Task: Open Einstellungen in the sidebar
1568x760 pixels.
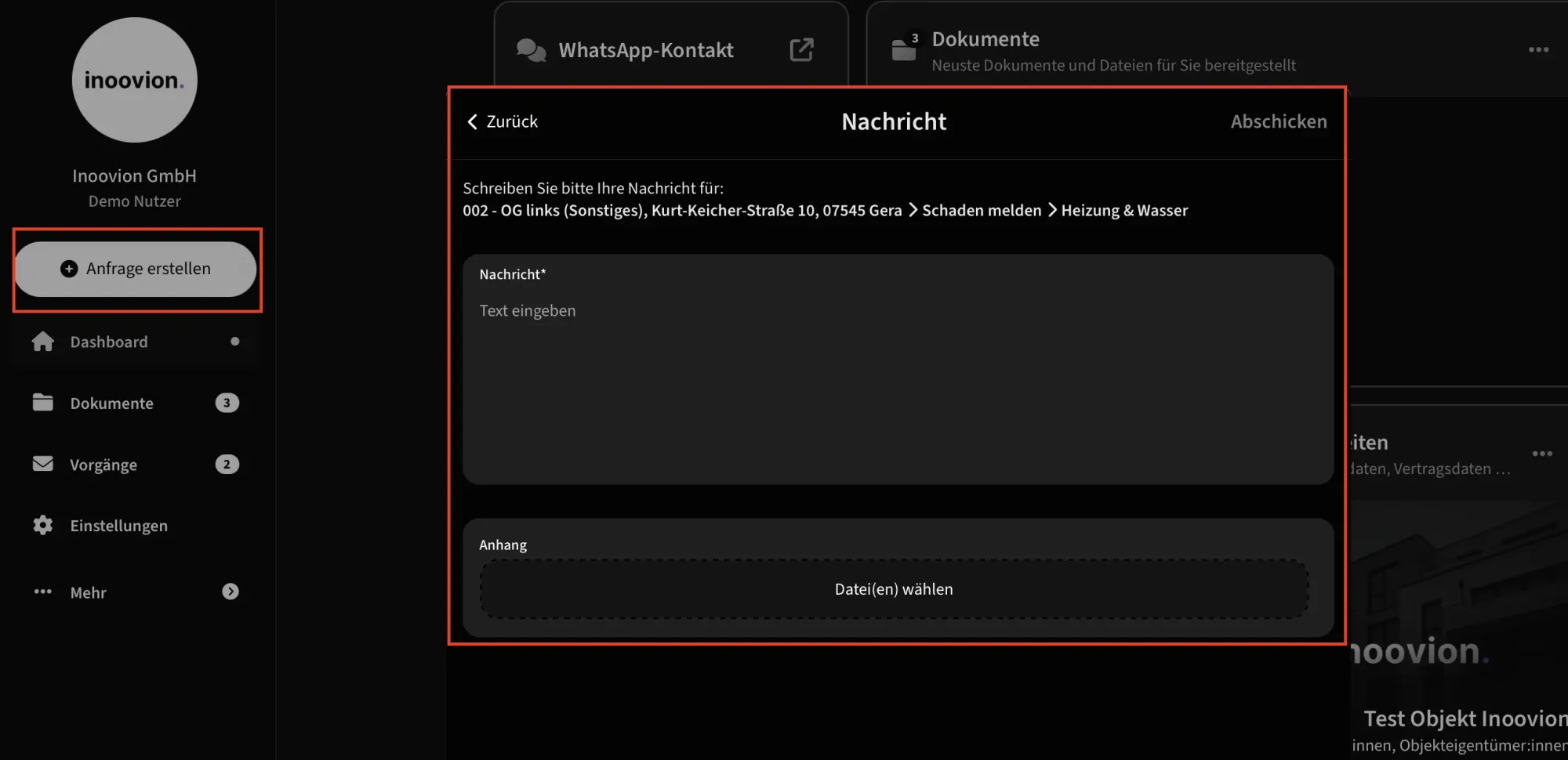Action: [136, 526]
